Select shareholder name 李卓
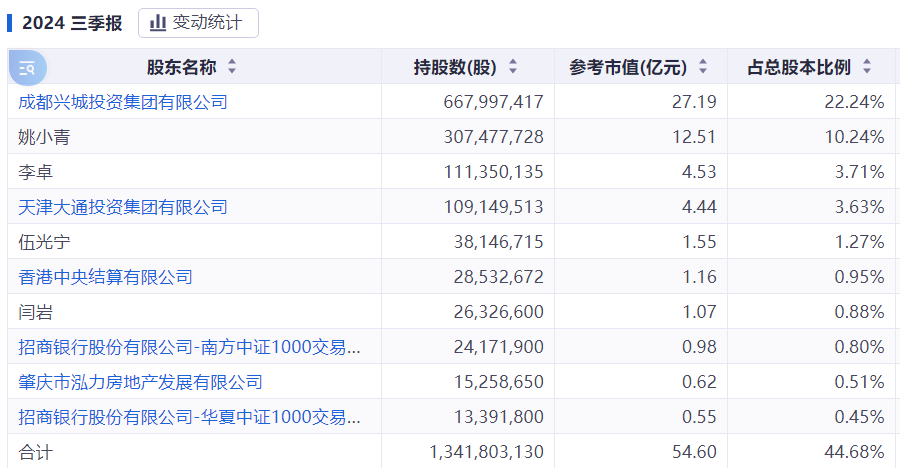Viewport: 900px width, 468px height. (x=36, y=172)
